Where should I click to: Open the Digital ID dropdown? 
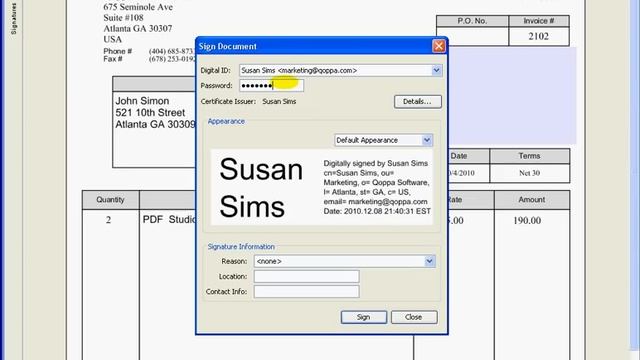(436, 70)
